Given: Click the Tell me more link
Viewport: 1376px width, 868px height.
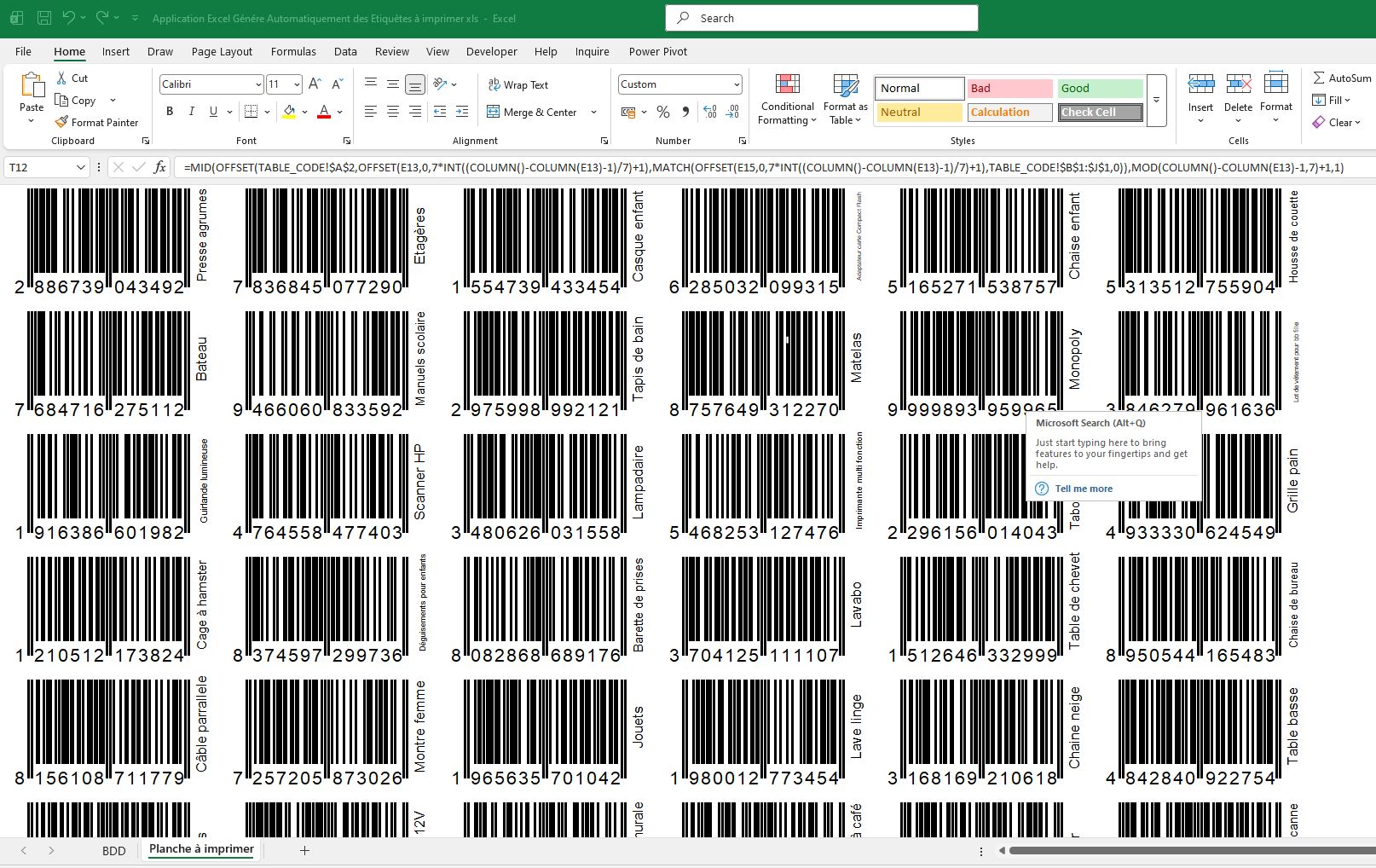Looking at the screenshot, I should (1084, 489).
